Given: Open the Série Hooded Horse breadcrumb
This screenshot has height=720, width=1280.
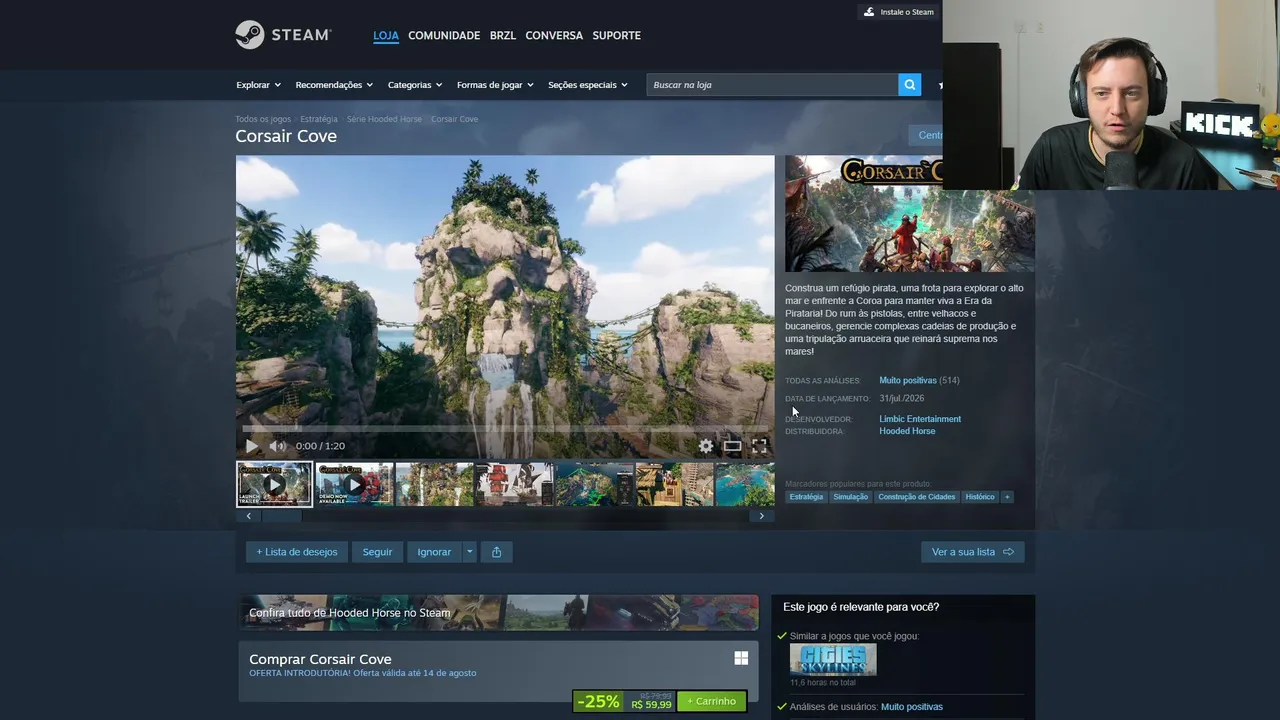Looking at the screenshot, I should coord(384,119).
